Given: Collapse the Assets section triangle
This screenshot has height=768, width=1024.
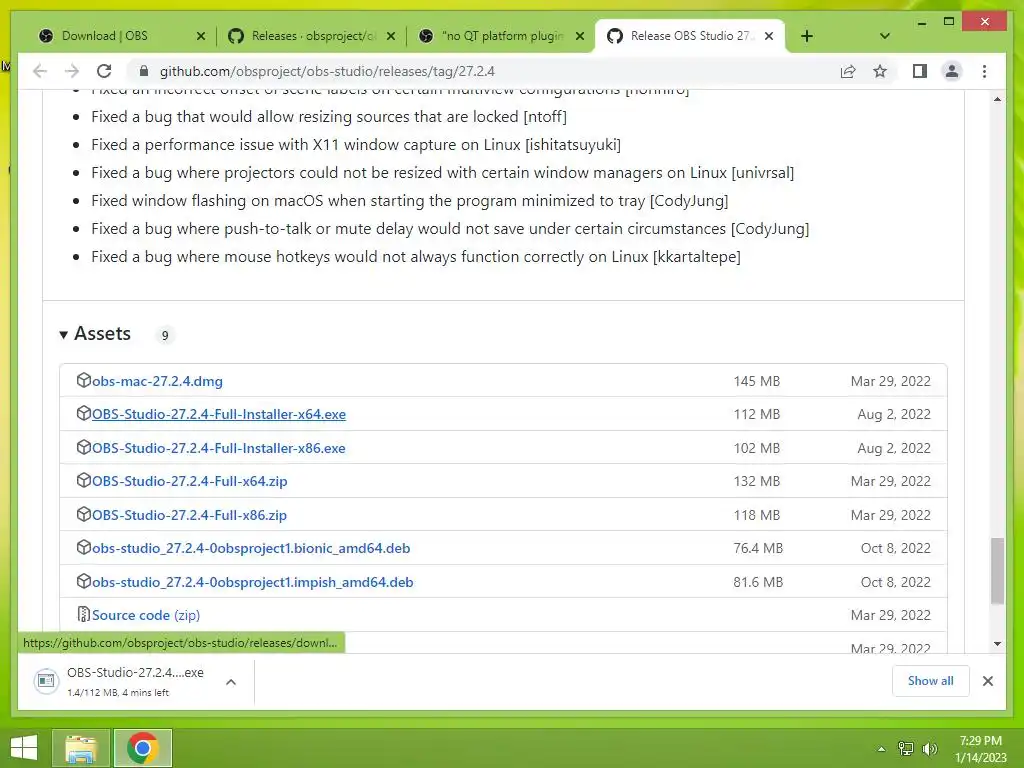Looking at the screenshot, I should pyautogui.click(x=63, y=335).
